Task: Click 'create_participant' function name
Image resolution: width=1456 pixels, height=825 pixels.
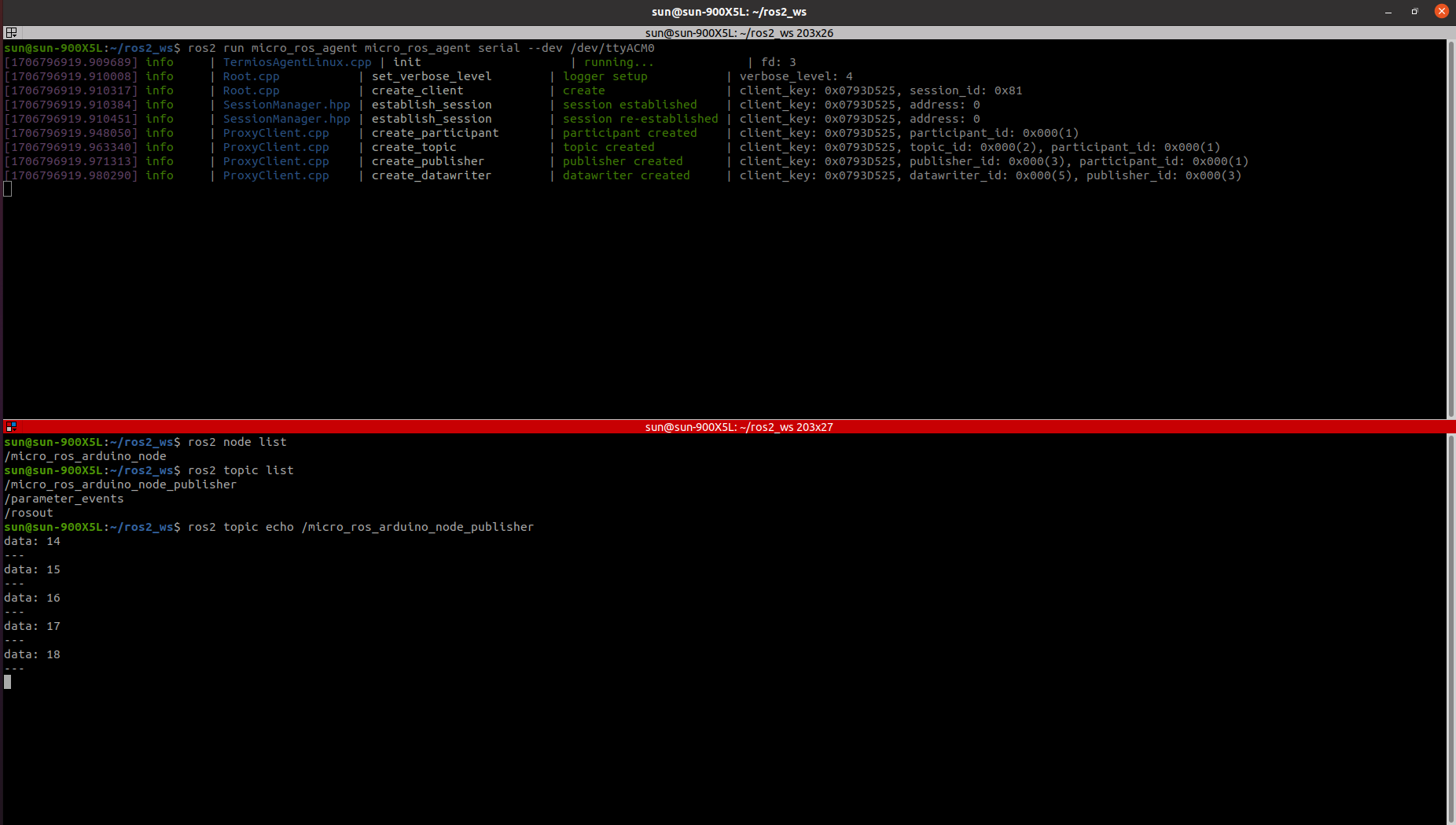Action: point(435,133)
